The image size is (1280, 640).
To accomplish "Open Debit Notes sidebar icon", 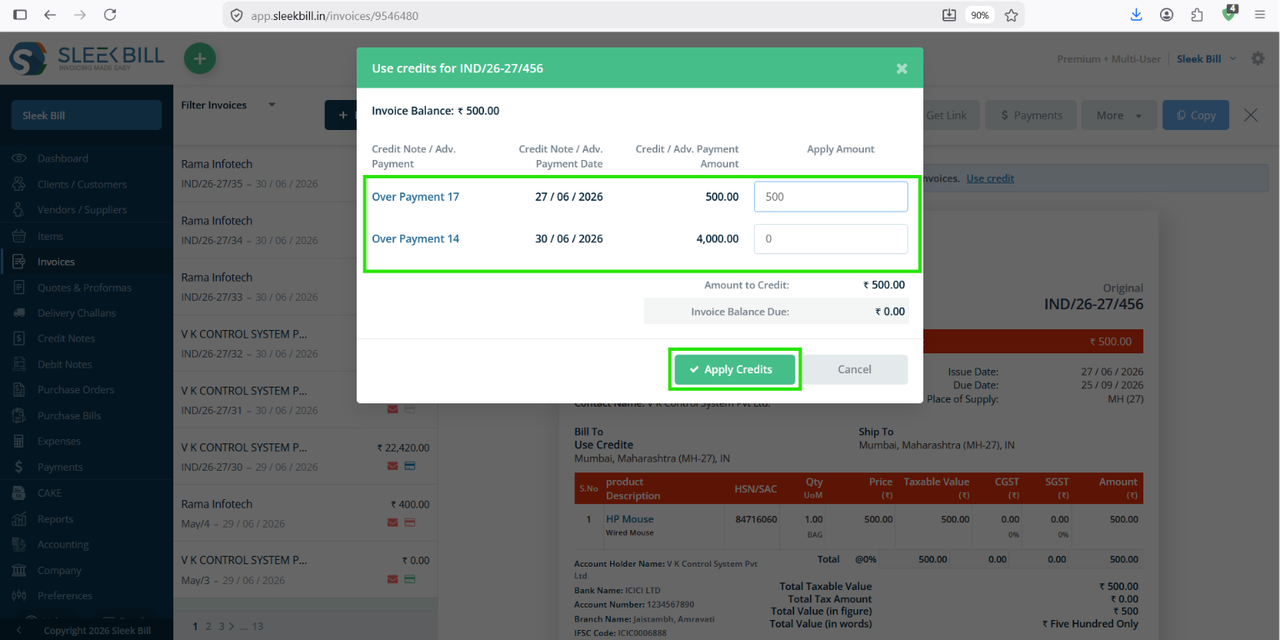I will 19,364.
